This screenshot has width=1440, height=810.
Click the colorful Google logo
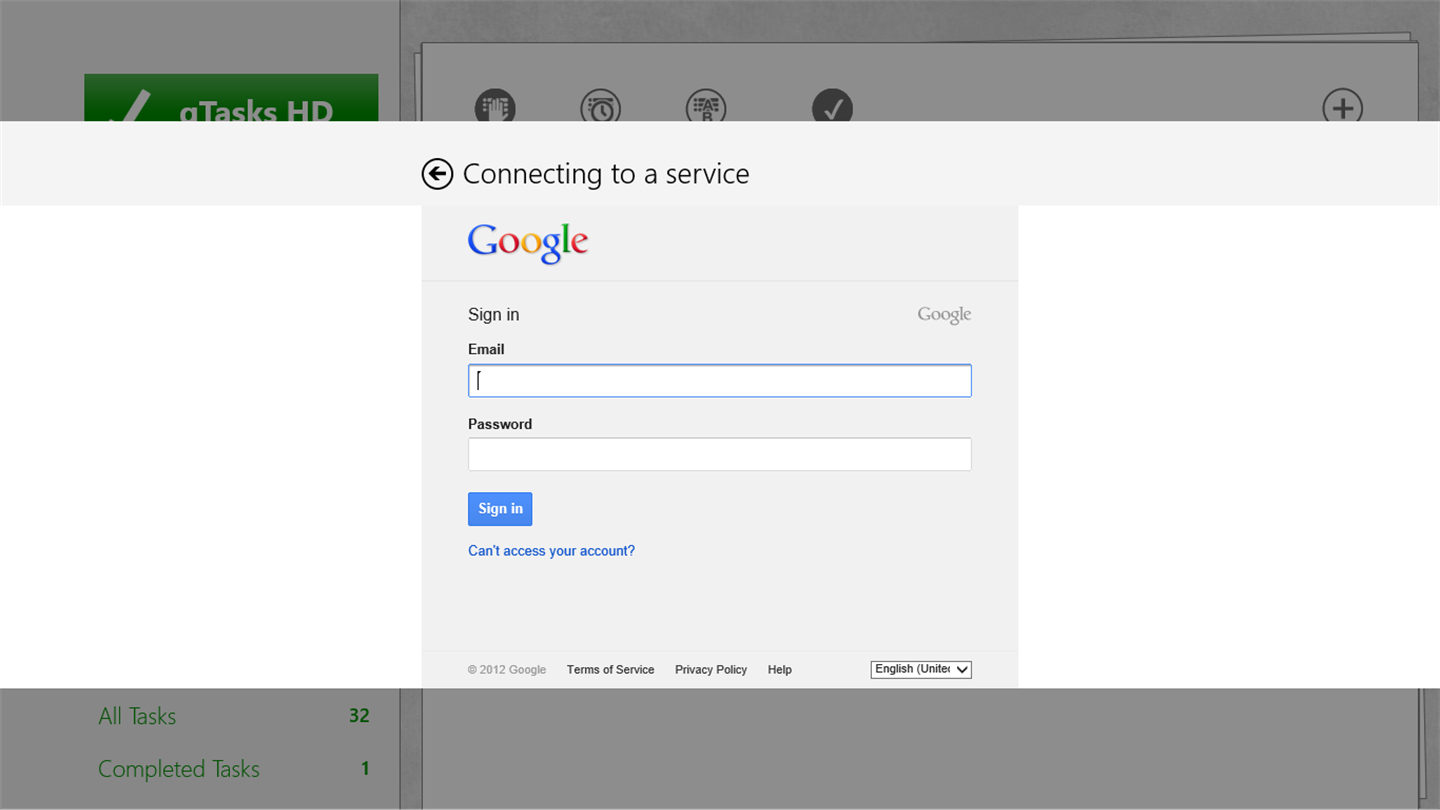[x=528, y=243]
